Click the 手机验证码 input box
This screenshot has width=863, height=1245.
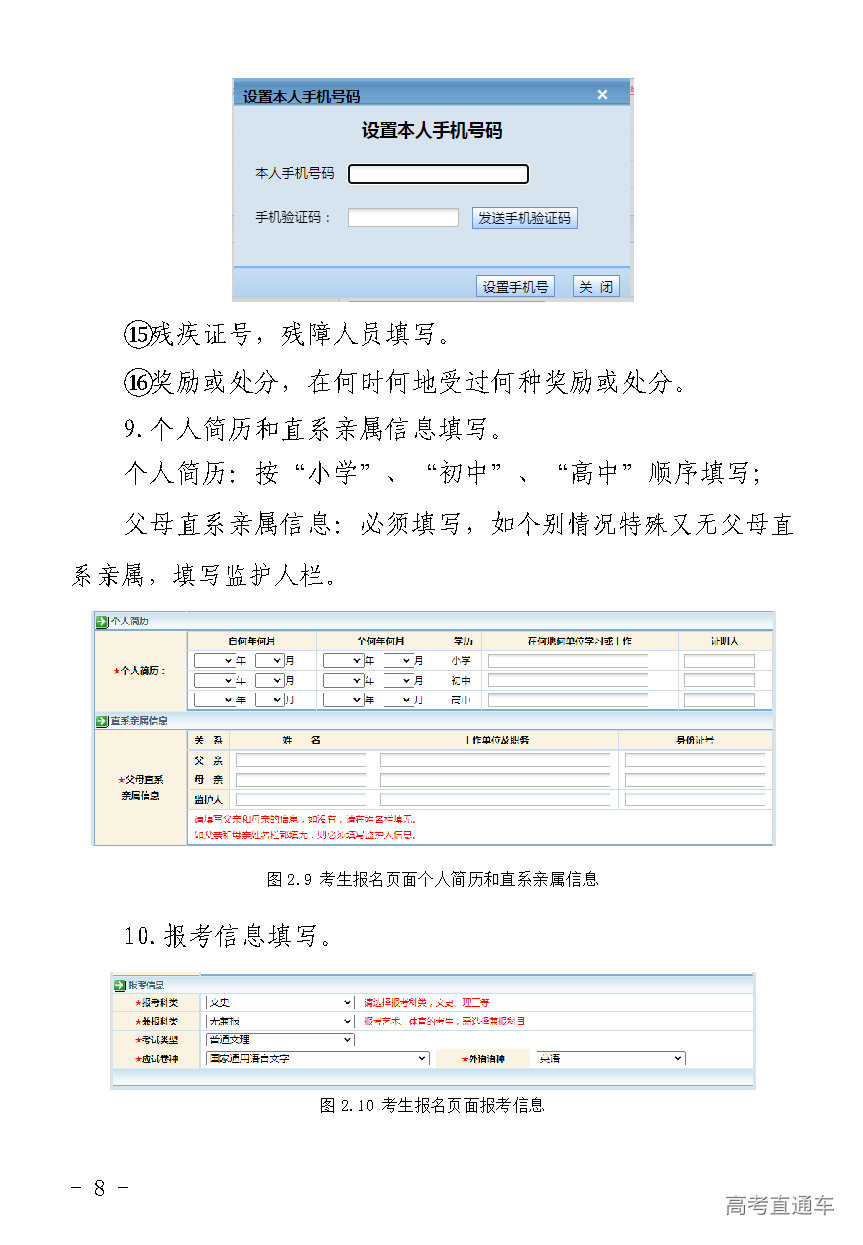tap(403, 217)
